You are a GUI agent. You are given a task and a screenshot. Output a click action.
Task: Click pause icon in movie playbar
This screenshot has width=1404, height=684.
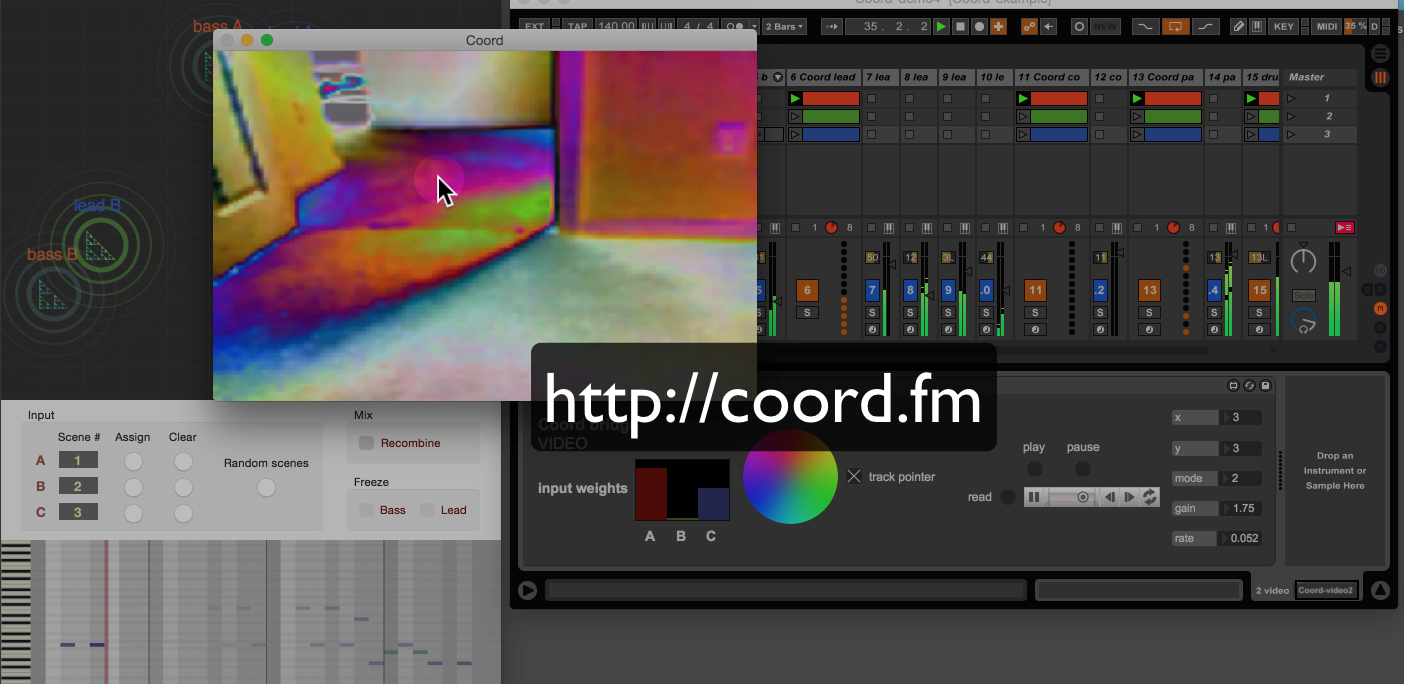point(1034,497)
